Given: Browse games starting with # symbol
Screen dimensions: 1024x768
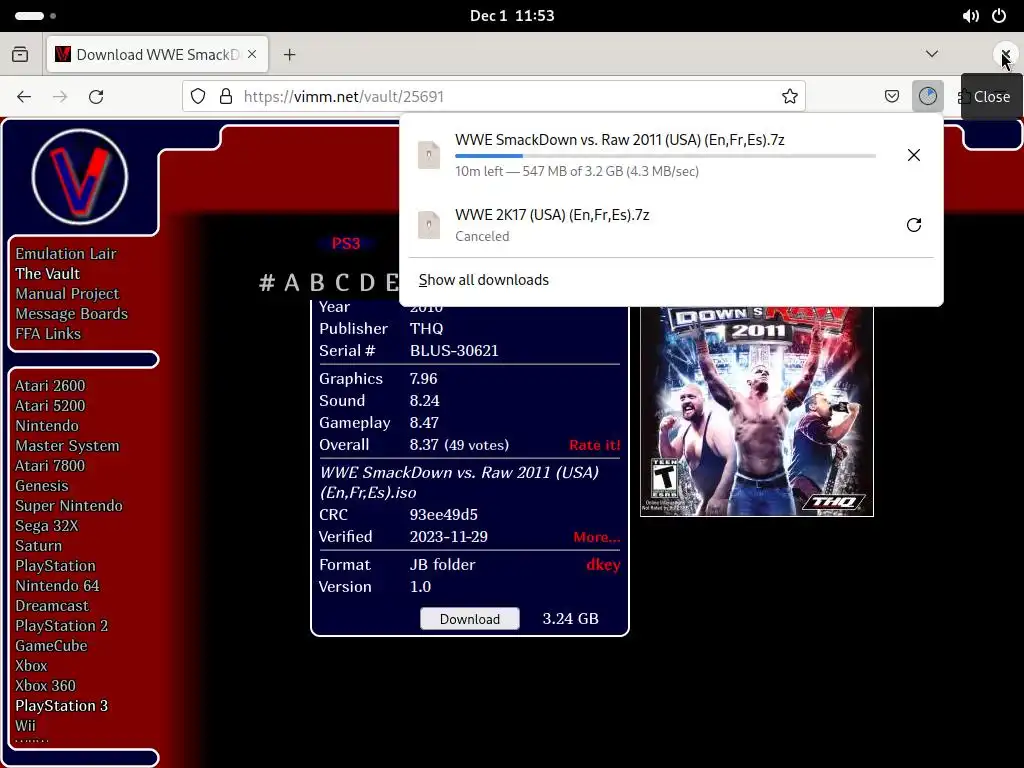Looking at the screenshot, I should coord(266,283).
